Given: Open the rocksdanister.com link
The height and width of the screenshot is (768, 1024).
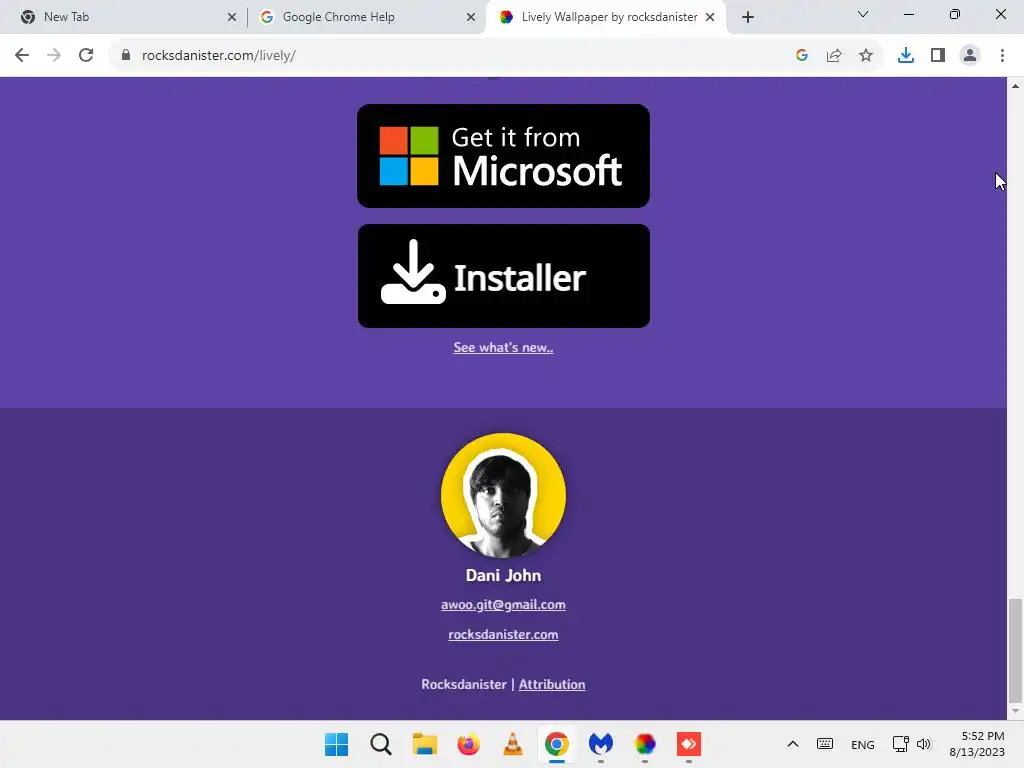Looking at the screenshot, I should pos(504,635).
